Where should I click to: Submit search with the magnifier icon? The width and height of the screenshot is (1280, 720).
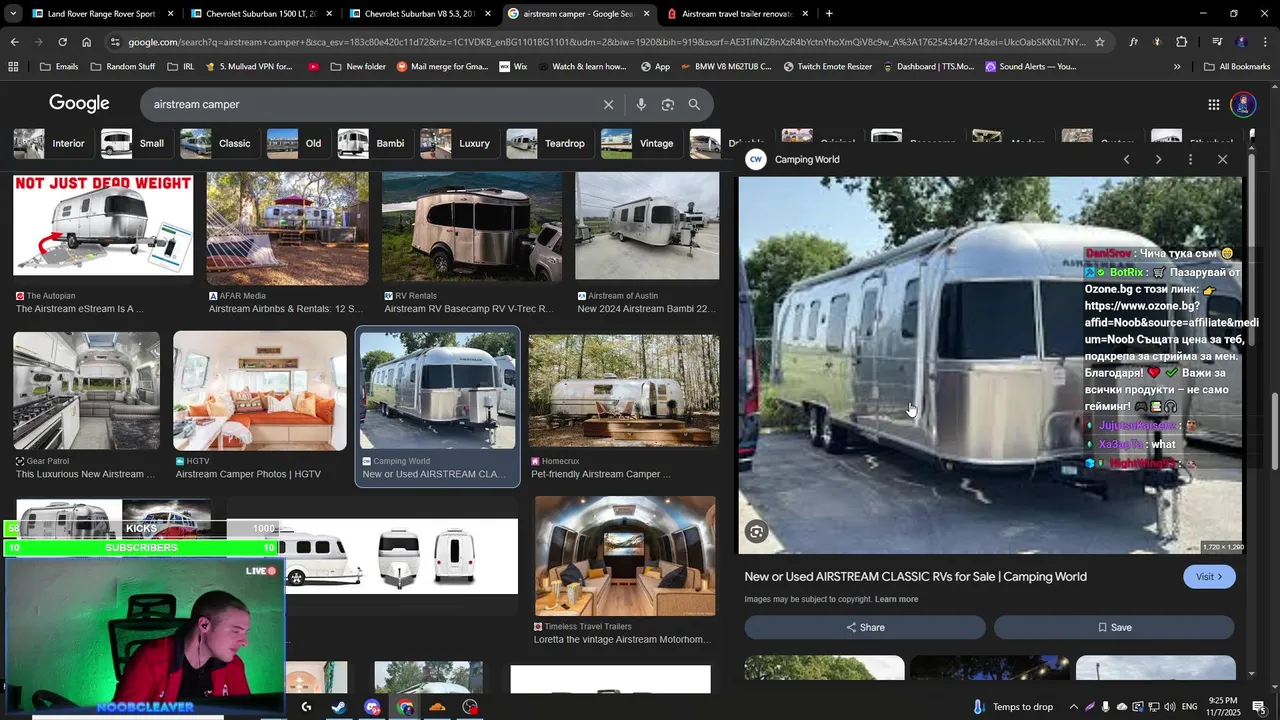tap(694, 104)
